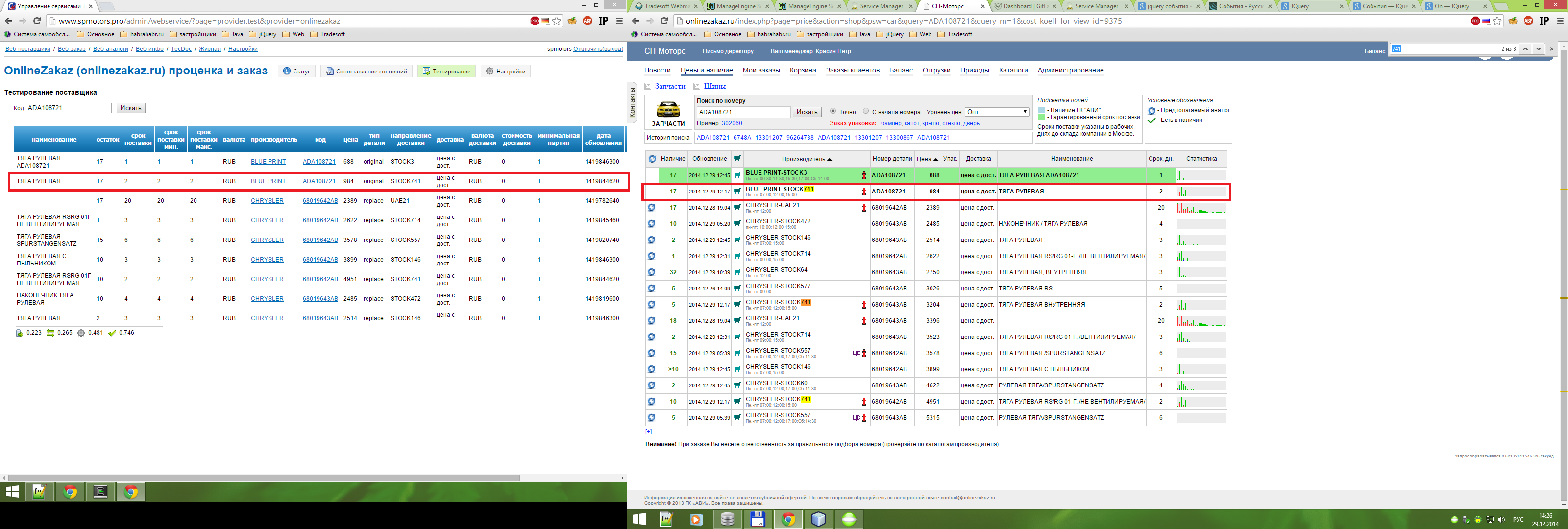The height and width of the screenshot is (529, 1568).
Task: Go to previous find-bar match arrow
Action: tap(1525, 48)
